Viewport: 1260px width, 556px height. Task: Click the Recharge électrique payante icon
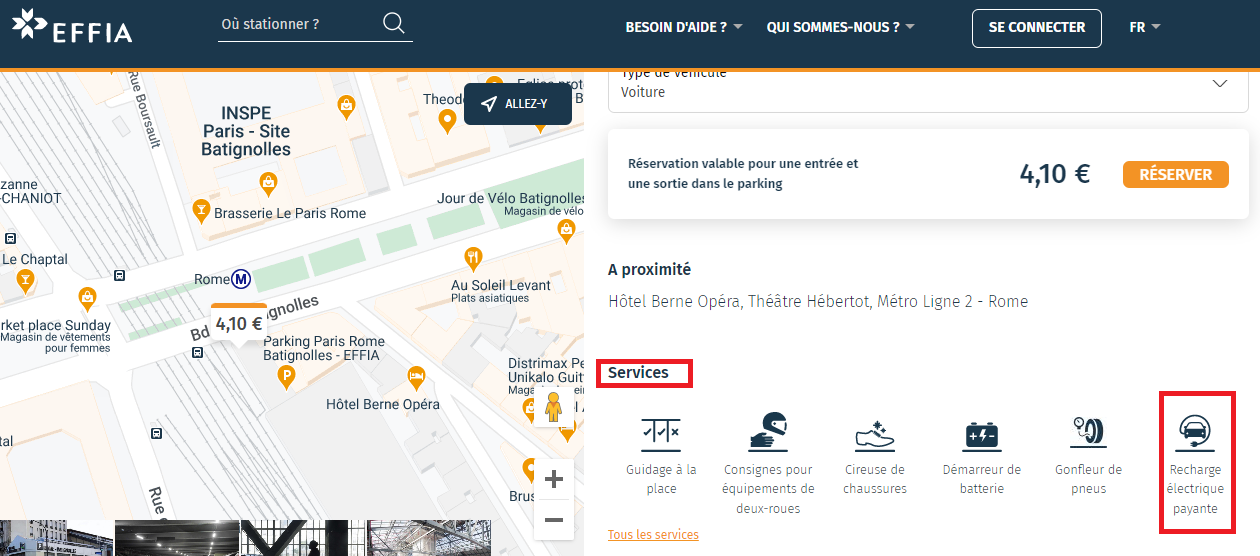click(x=1195, y=432)
